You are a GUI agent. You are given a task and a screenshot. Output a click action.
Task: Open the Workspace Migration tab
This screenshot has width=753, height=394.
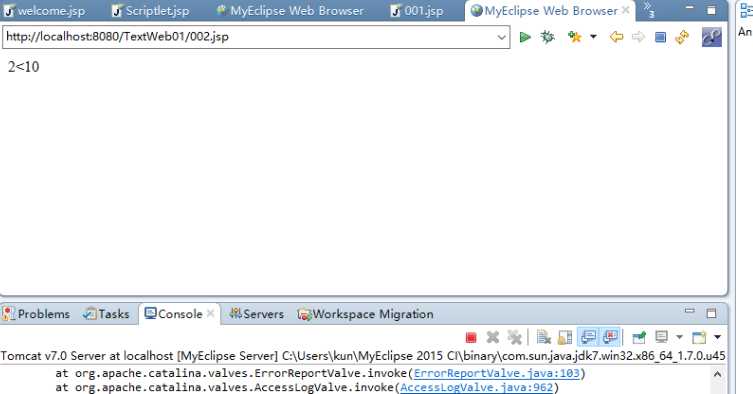click(x=365, y=314)
